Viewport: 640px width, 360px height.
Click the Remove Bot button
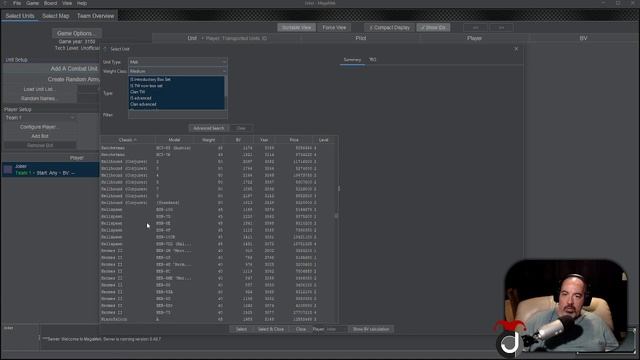pyautogui.click(x=40, y=145)
